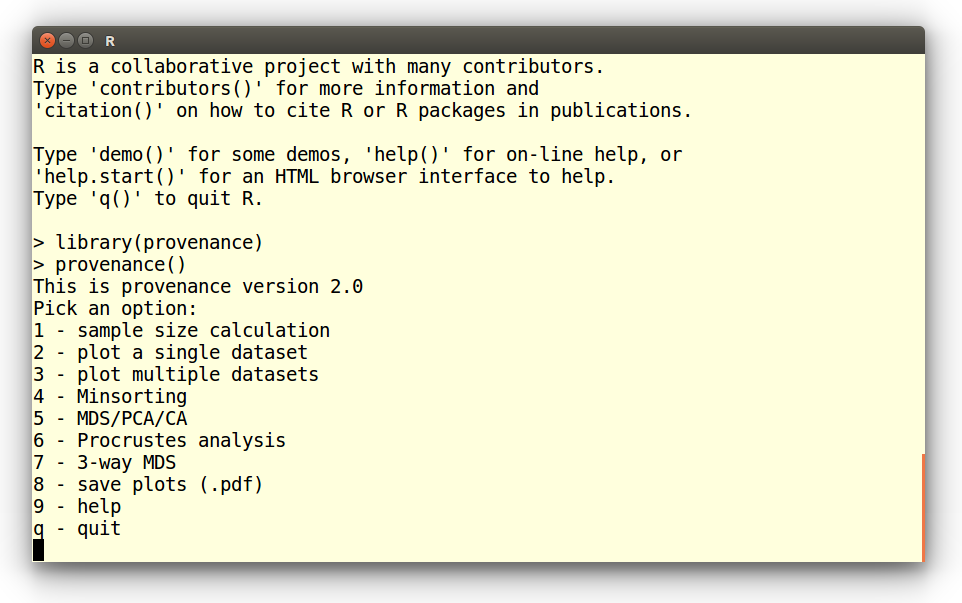Click the 'plot multiple datasets' option text
Image resolution: width=962 pixels, height=603 pixels.
176,374
